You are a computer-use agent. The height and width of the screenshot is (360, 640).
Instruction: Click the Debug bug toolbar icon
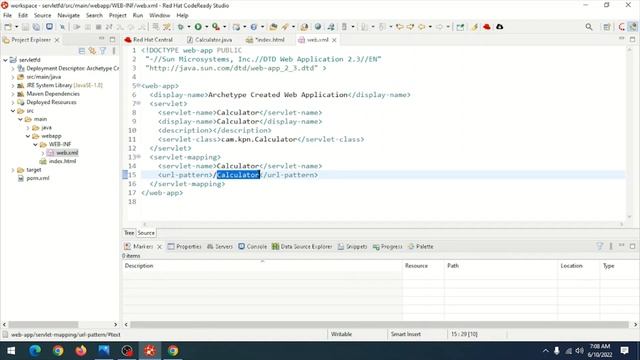(180, 27)
